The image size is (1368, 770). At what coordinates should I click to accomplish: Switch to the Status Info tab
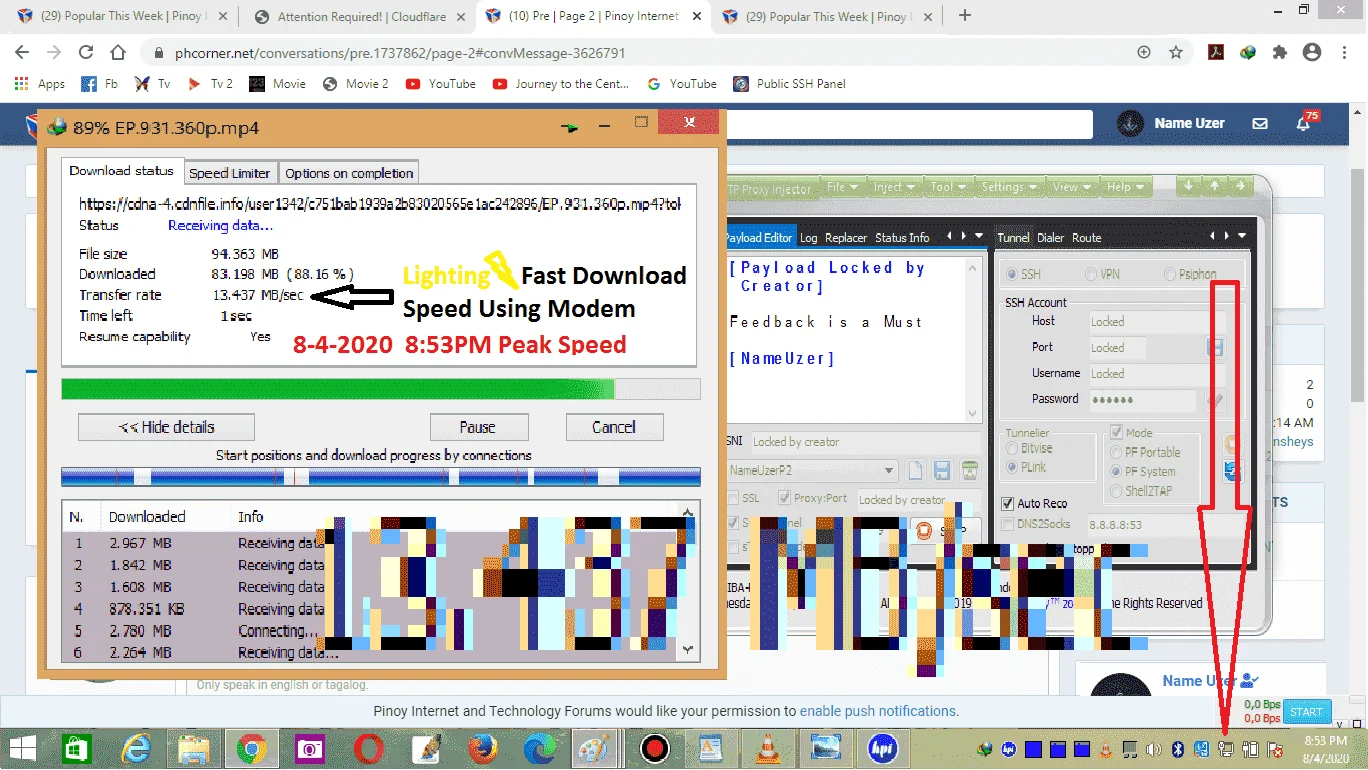902,238
